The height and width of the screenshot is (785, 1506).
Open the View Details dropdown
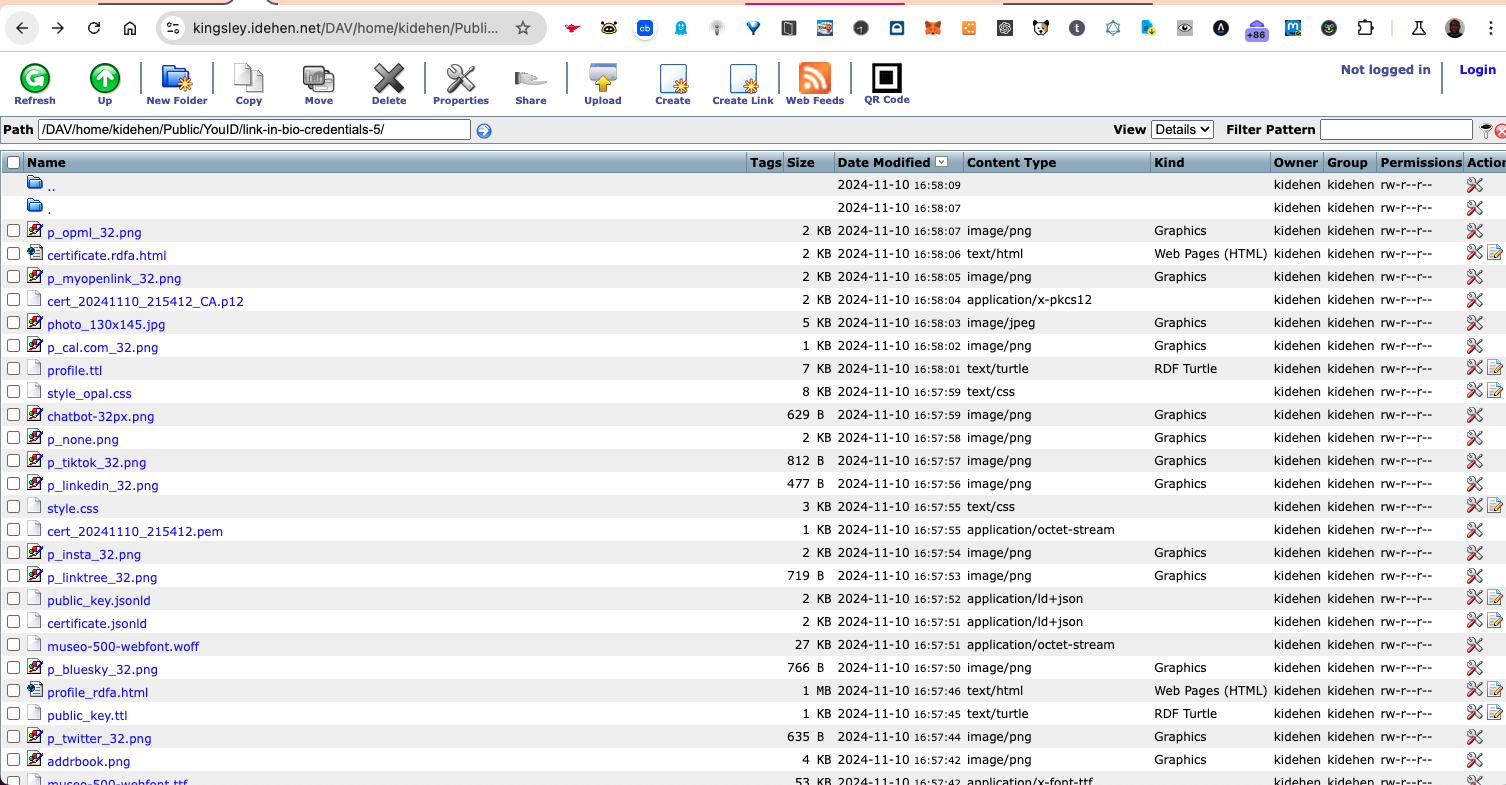pos(1182,129)
